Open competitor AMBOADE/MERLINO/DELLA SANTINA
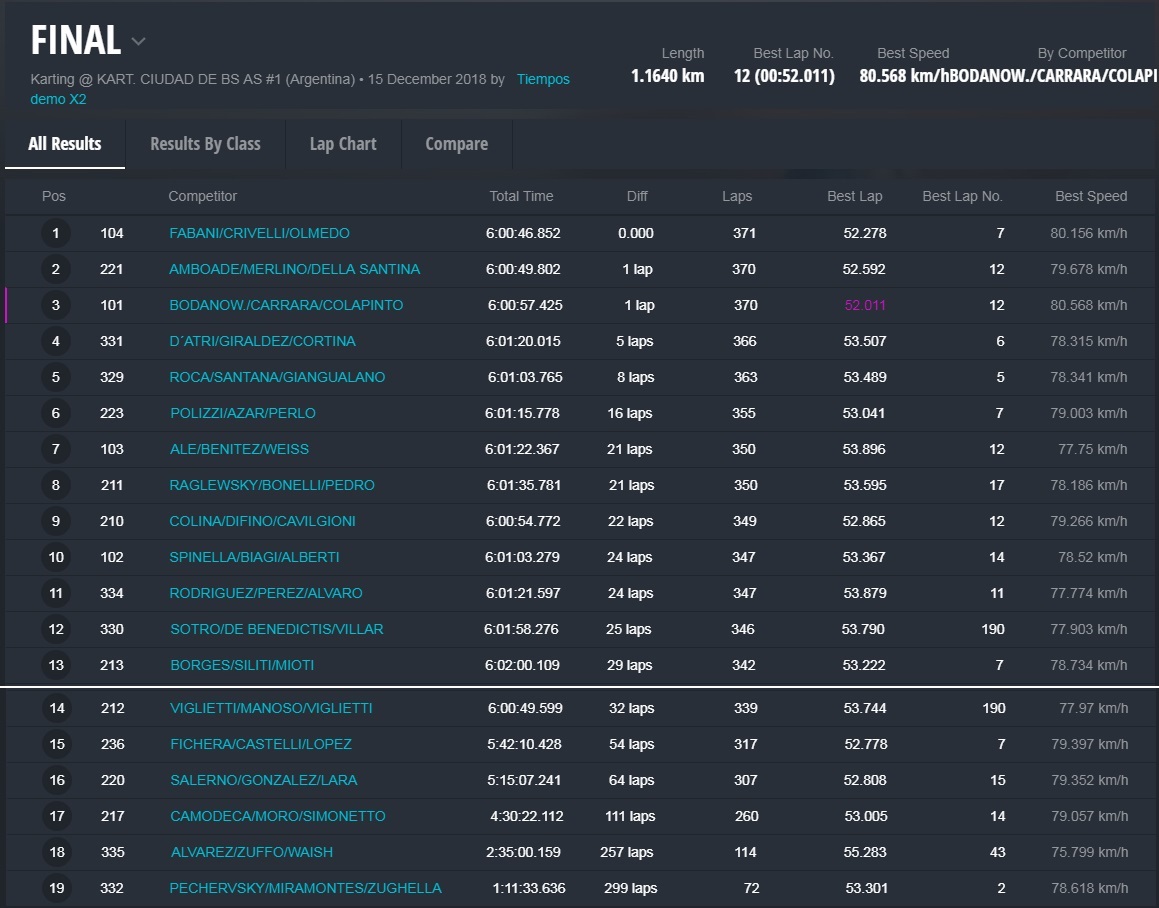The width and height of the screenshot is (1159, 908). 294,270
